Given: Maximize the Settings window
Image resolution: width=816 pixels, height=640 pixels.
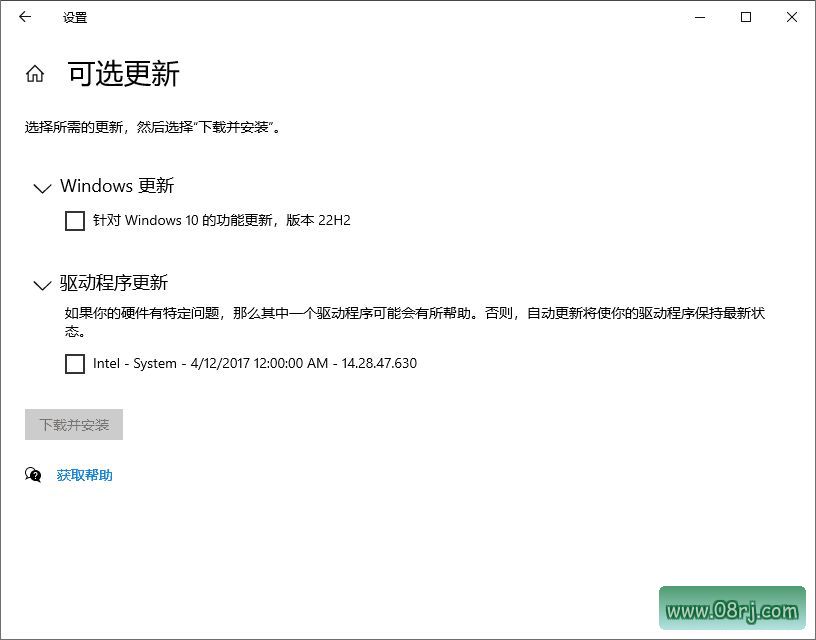Looking at the screenshot, I should click(x=745, y=17).
